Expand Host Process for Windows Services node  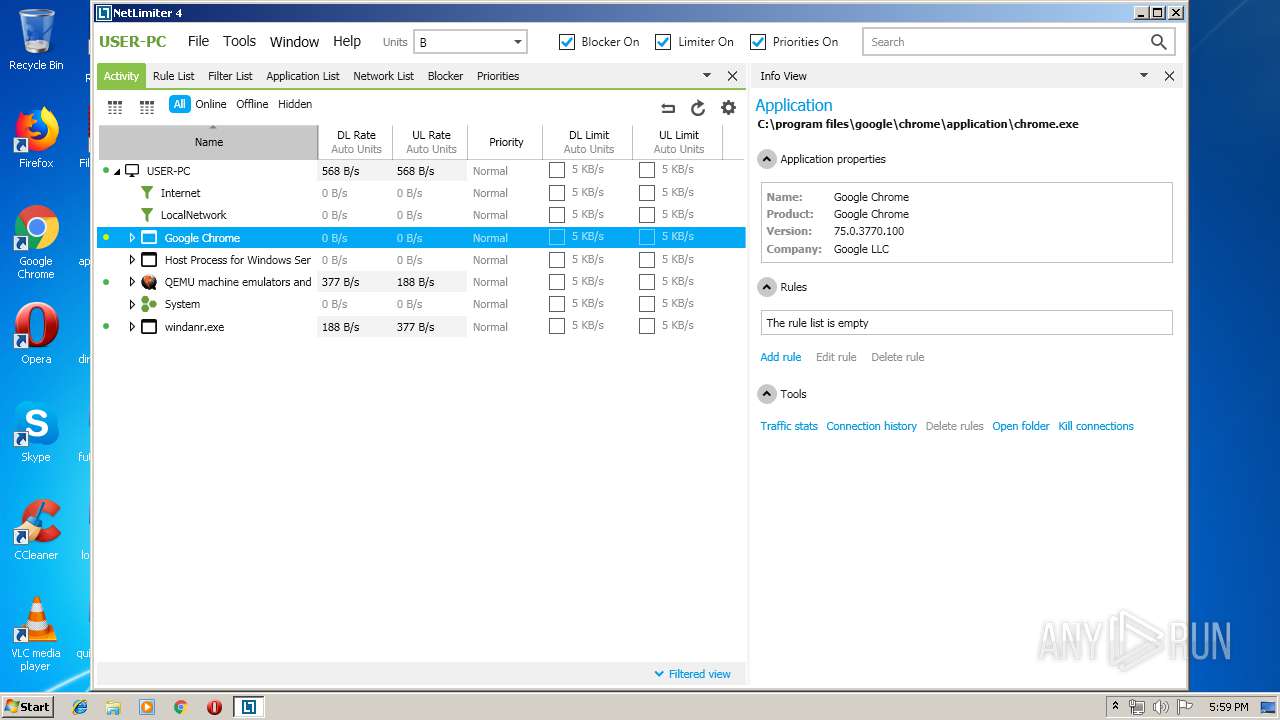tap(132, 260)
